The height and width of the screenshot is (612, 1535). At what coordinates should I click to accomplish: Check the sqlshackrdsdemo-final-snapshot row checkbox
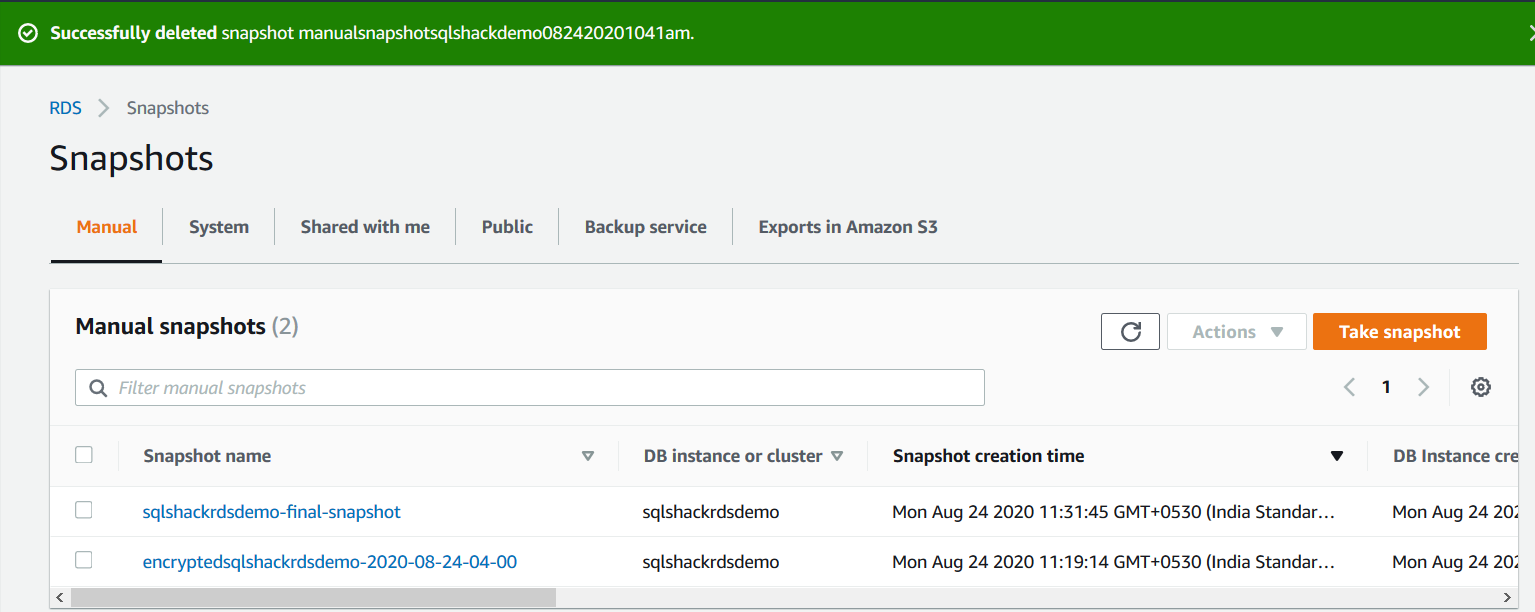coord(84,511)
